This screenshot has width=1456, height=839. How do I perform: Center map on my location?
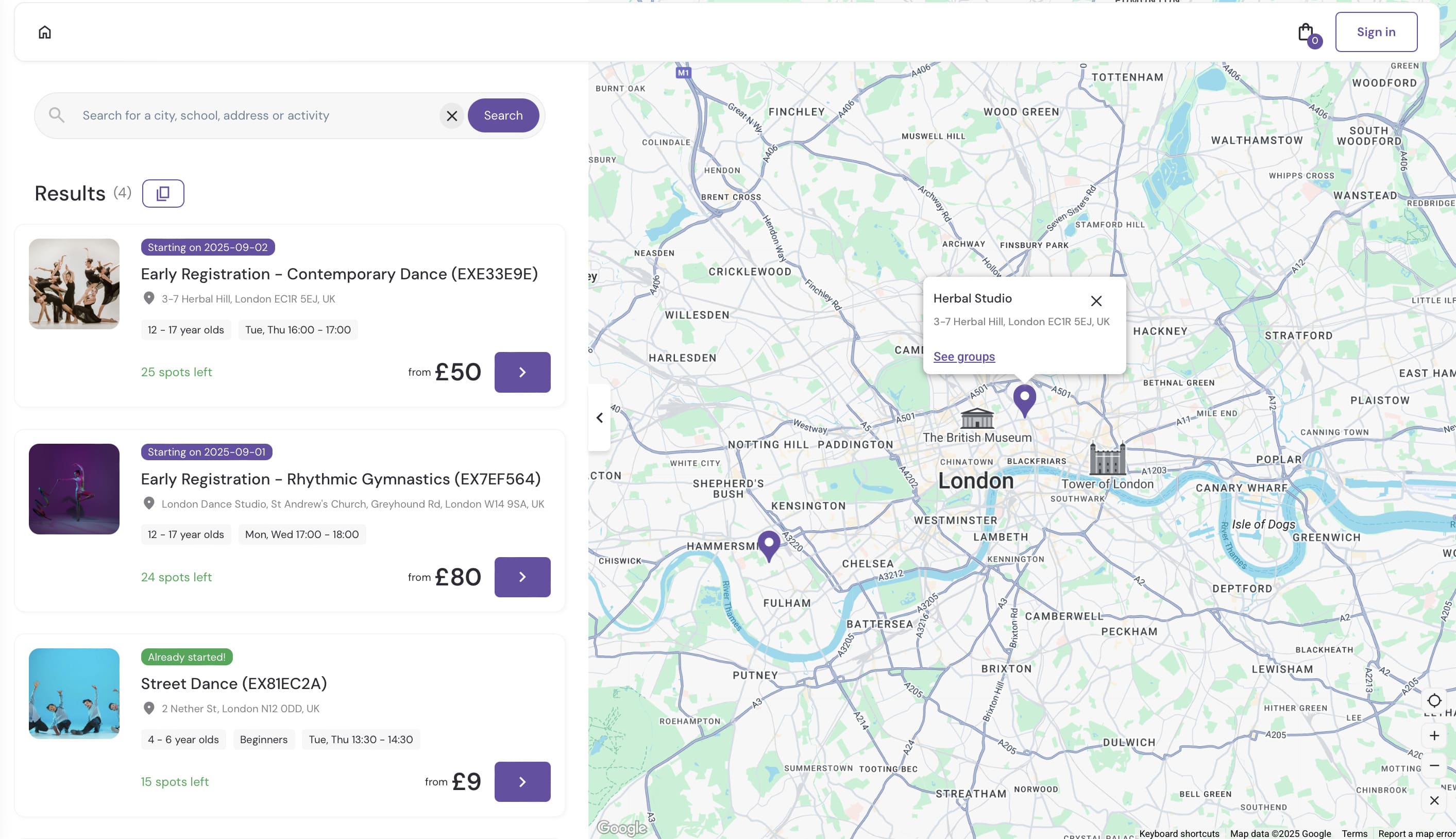point(1434,701)
